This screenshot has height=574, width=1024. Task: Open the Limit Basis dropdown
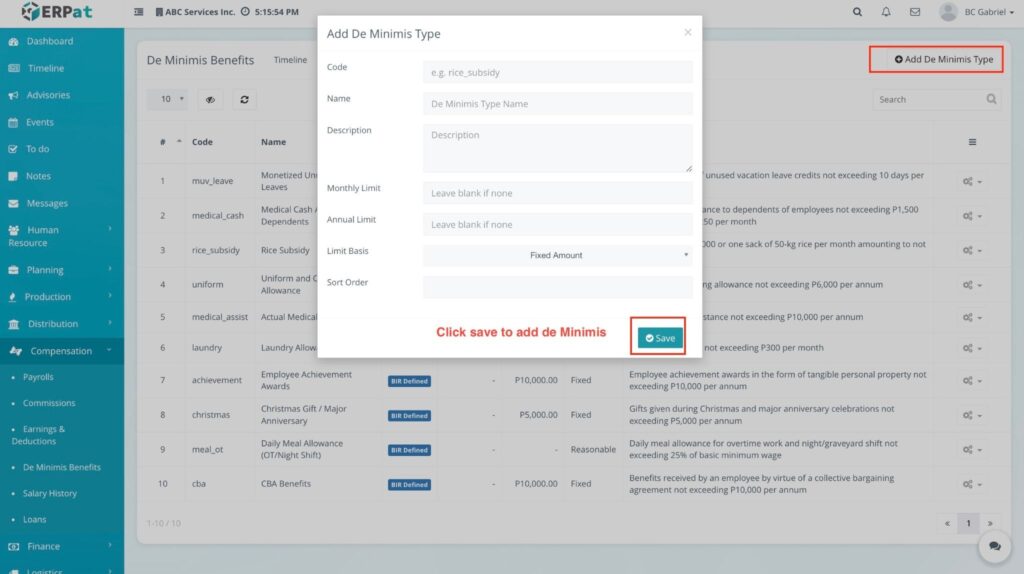tap(557, 255)
